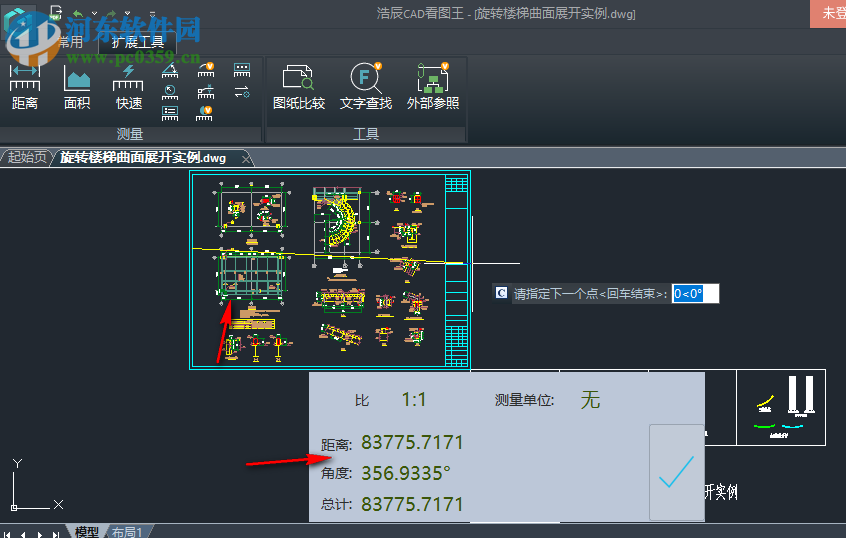Click the 总计 total value
Screen dimensions: 846x538
pyautogui.click(x=412, y=504)
